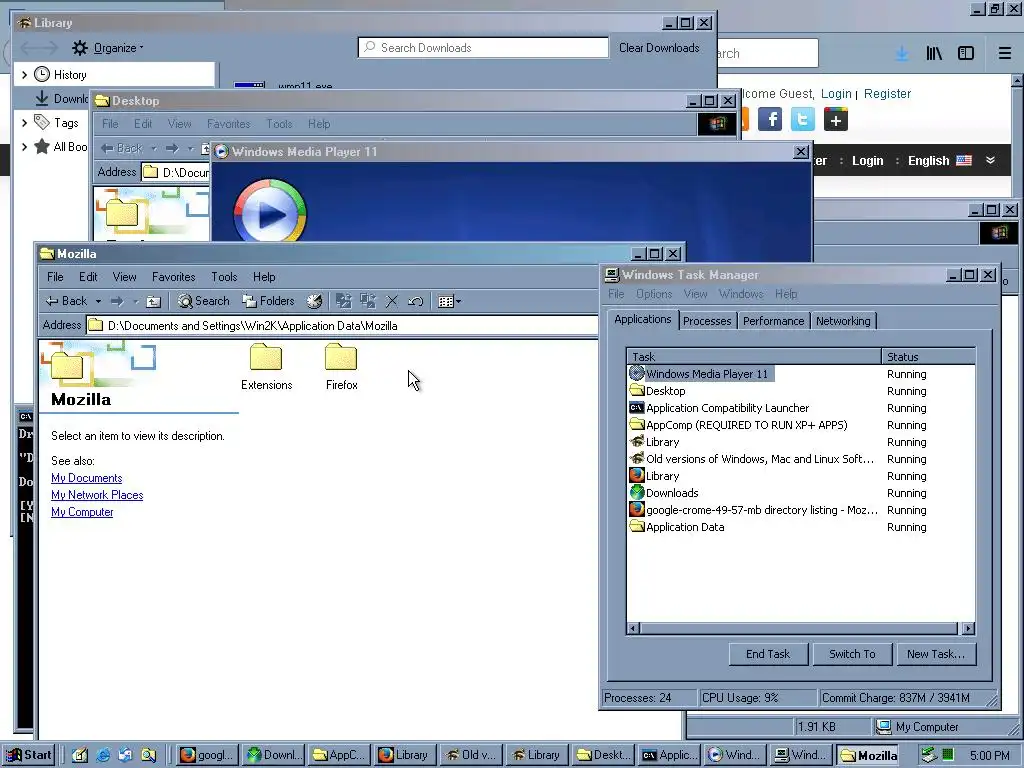Select Application Compatibility Launcher task
Screen dimensions: 1024x768
[x=801, y=408]
